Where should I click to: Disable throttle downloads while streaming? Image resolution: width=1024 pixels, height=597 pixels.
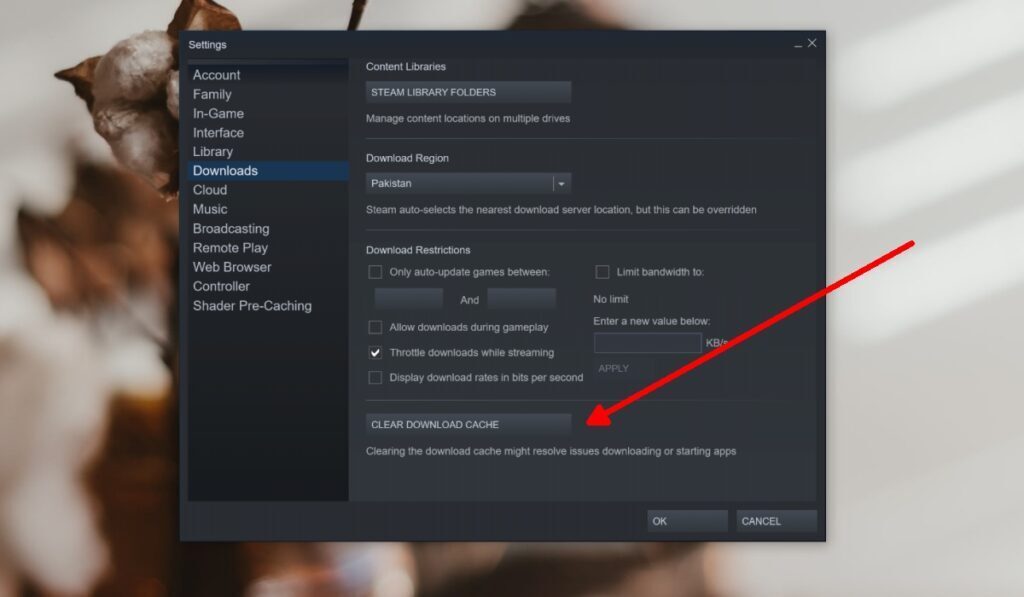tap(376, 352)
